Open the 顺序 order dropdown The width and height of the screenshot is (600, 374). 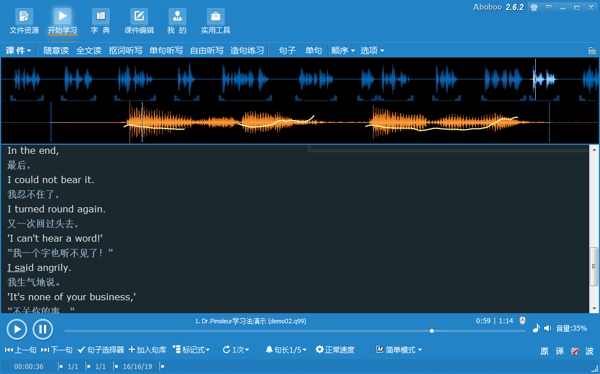pos(343,51)
